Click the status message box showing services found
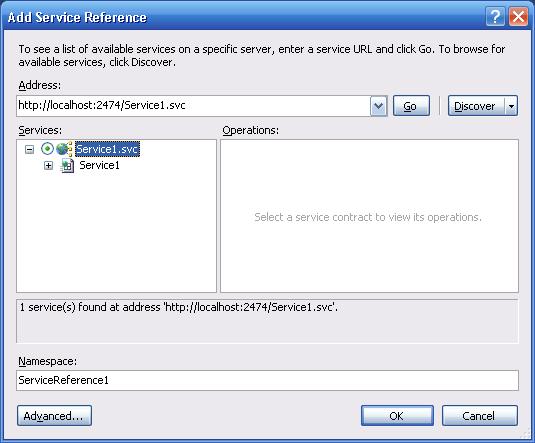 [x=268, y=321]
